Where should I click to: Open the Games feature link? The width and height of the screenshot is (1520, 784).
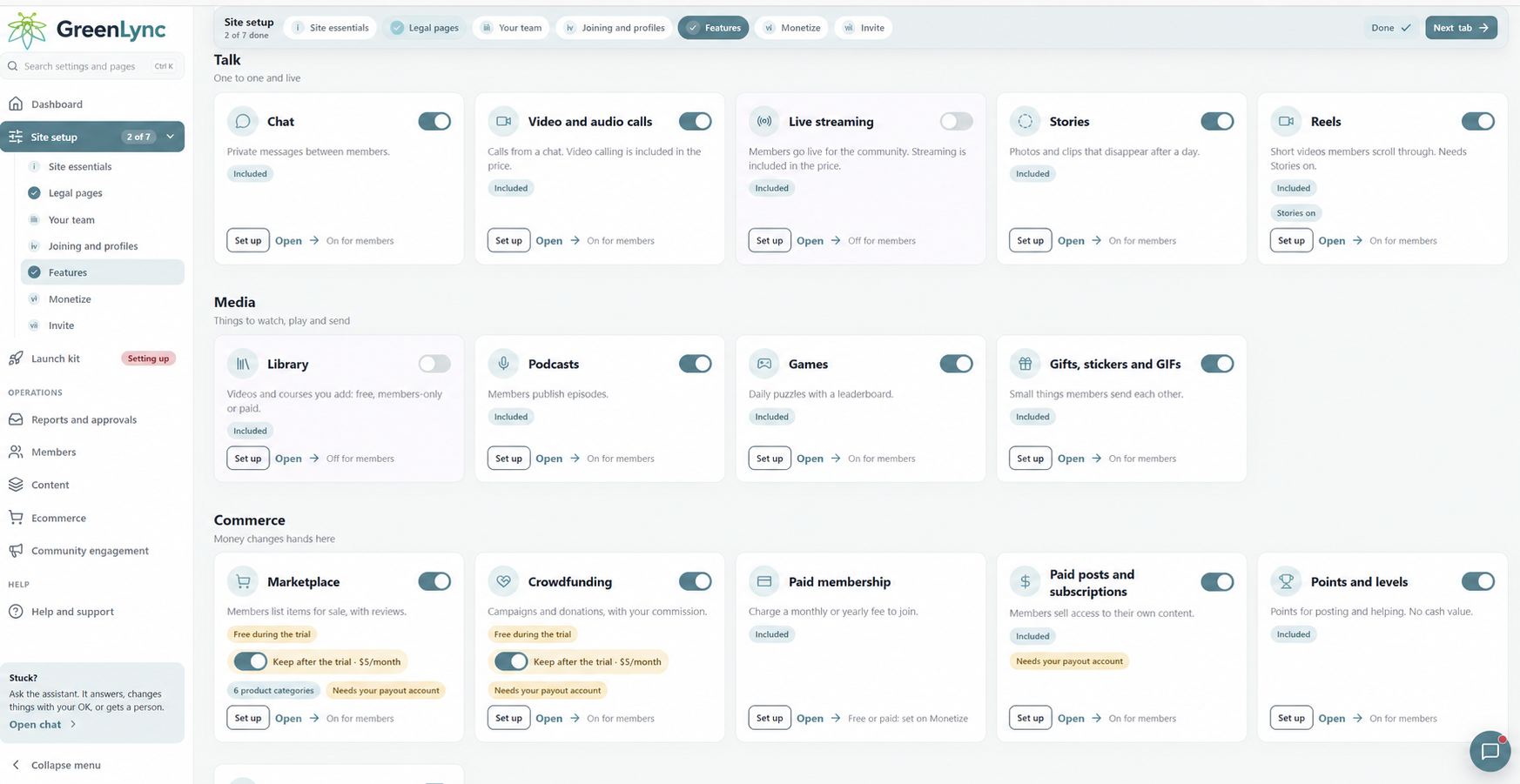pyautogui.click(x=818, y=459)
